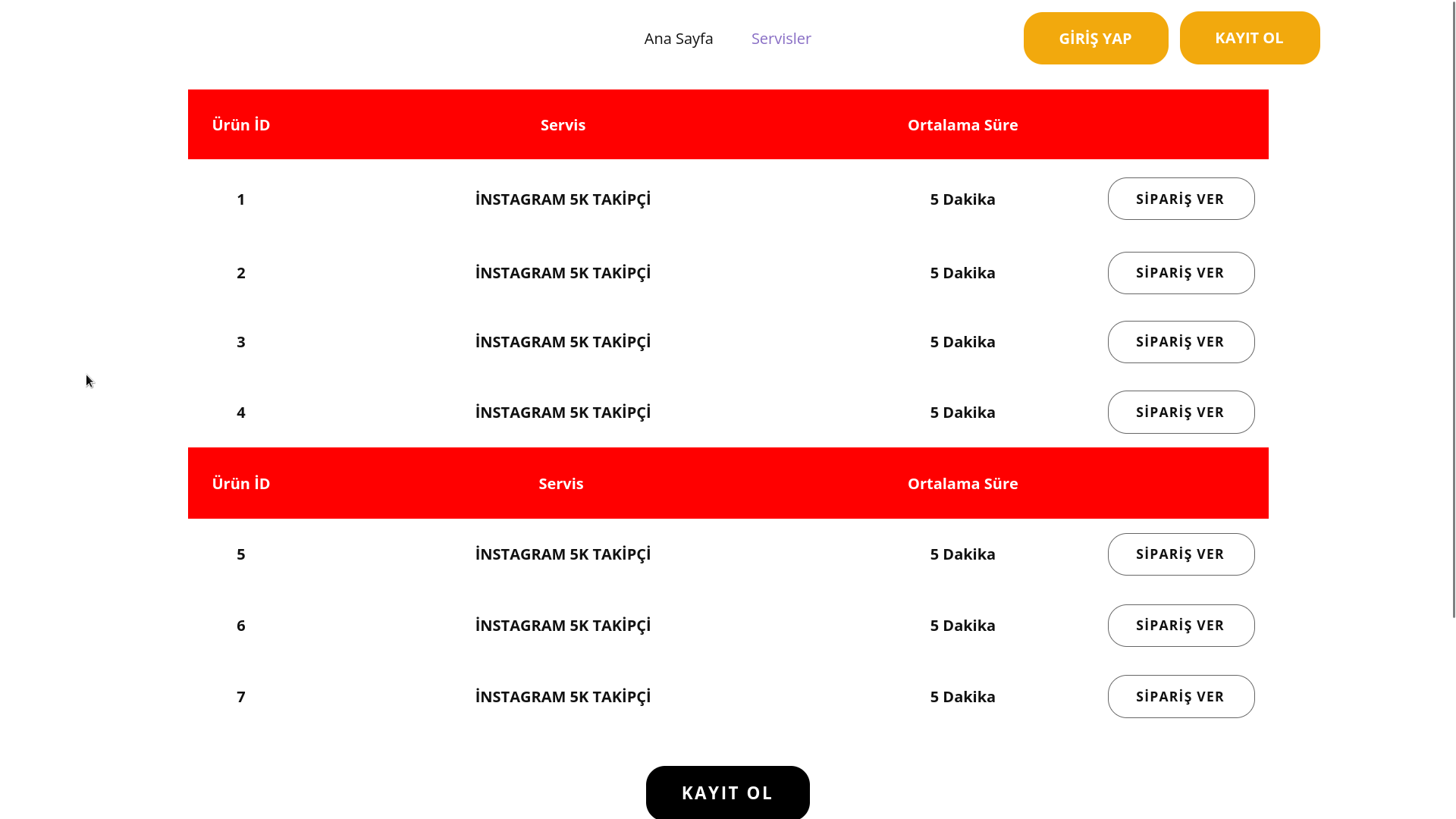The width and height of the screenshot is (1456, 819).
Task: Click the İNSTAGRAM 5K TAKİPÇİ text in row 6
Action: pyautogui.click(x=563, y=626)
